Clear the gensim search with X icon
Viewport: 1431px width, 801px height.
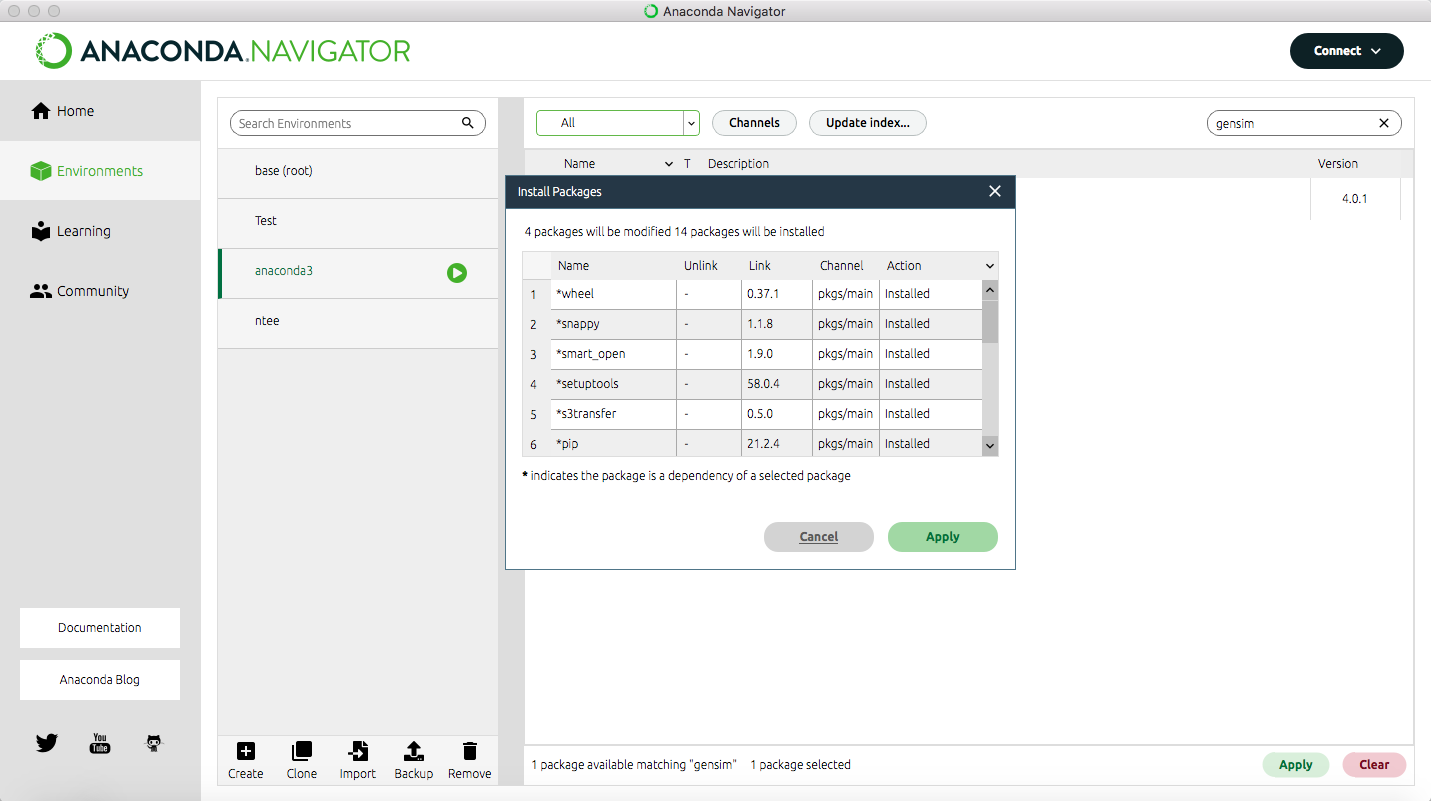(1384, 123)
